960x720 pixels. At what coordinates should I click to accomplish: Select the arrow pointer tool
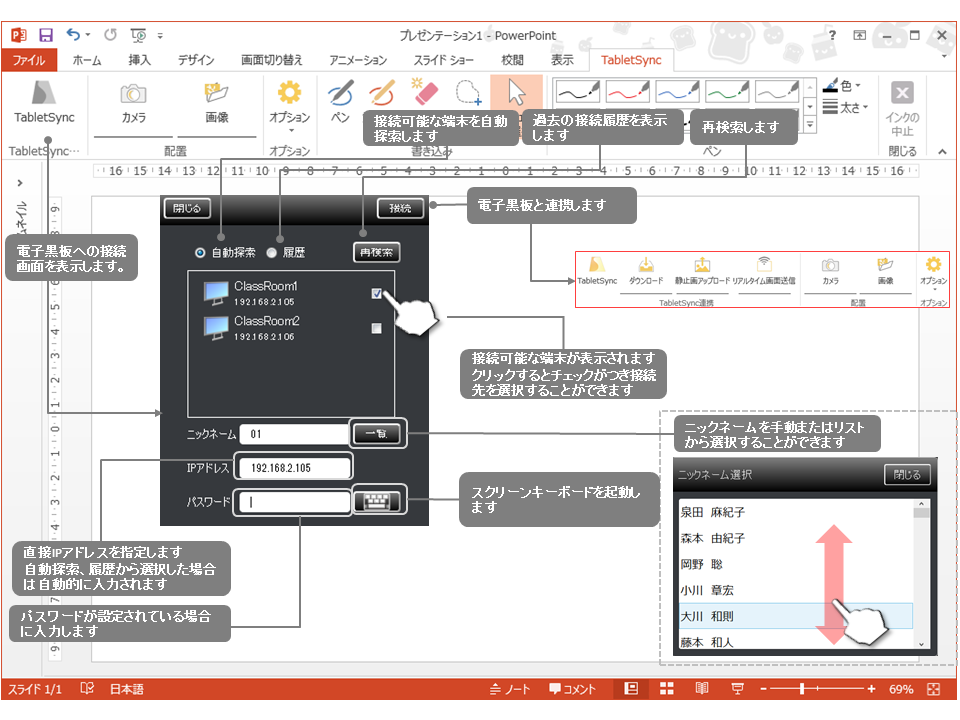pos(516,93)
